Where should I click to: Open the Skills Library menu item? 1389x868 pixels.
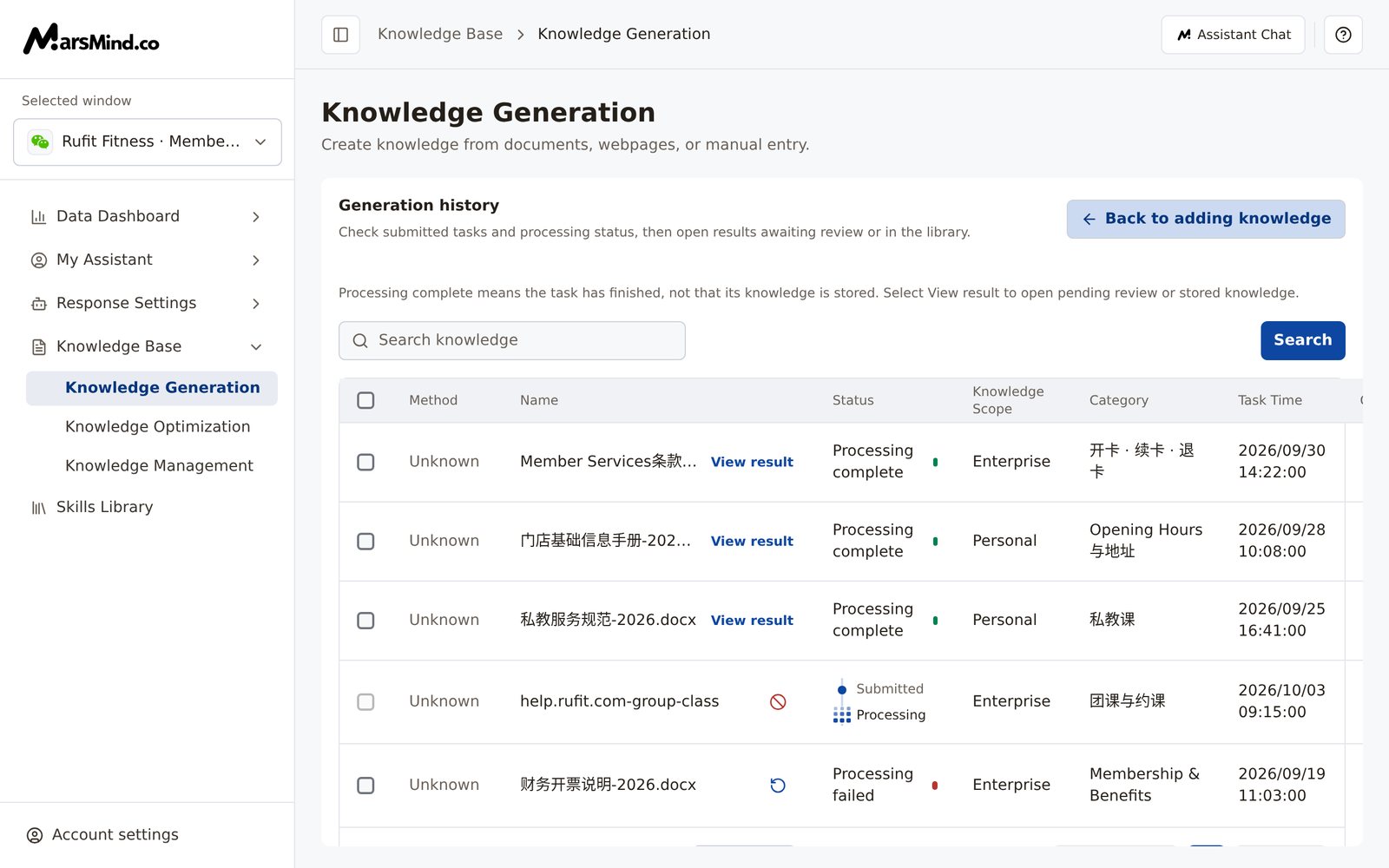(104, 507)
